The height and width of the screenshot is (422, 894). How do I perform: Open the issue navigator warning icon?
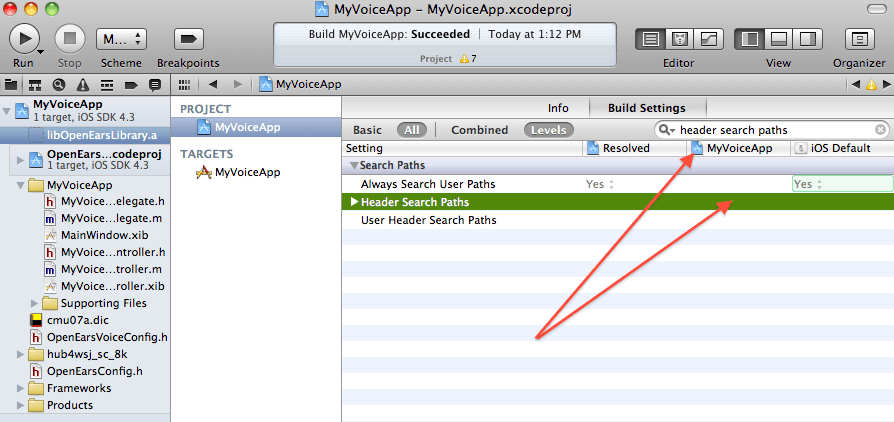pyautogui.click(x=81, y=85)
